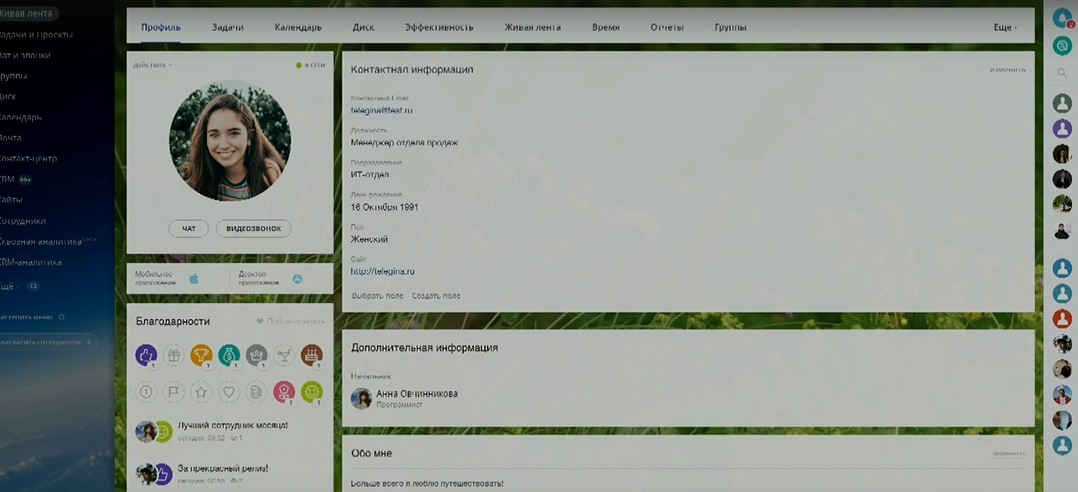Click the heart icon beside send gratitude
1078x492 pixels.
click(260, 321)
